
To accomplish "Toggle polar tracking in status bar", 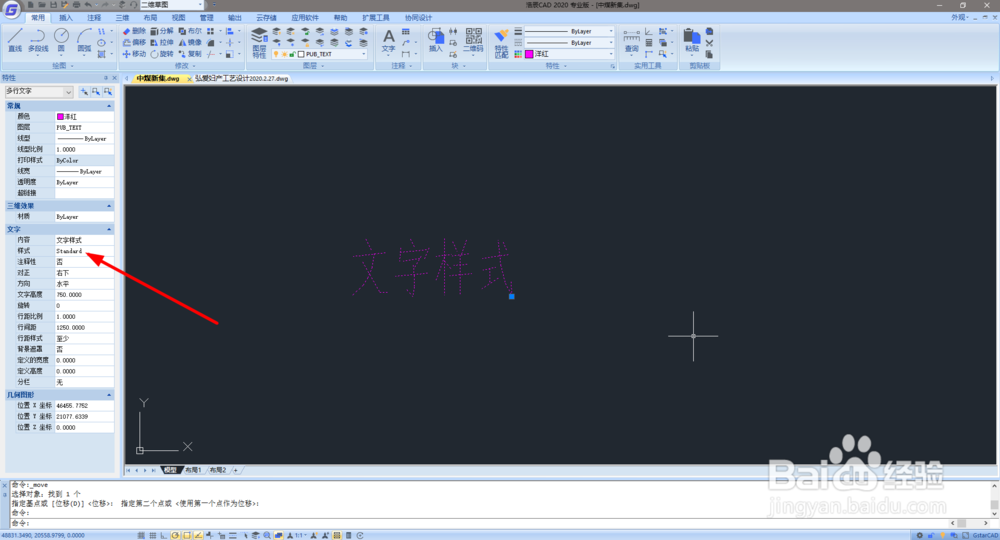I will click(x=175, y=536).
